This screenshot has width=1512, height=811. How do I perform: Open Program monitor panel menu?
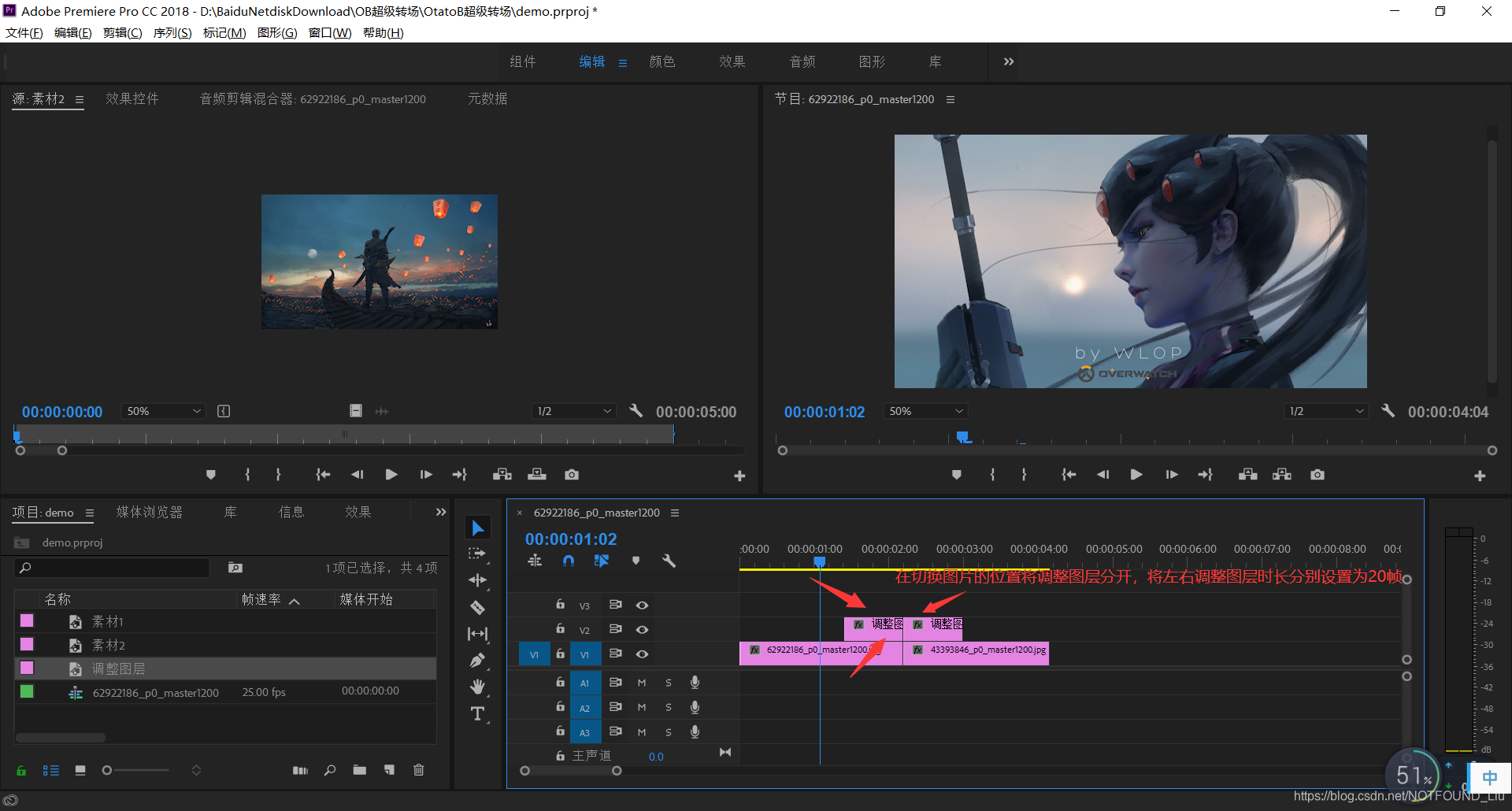pos(951,99)
